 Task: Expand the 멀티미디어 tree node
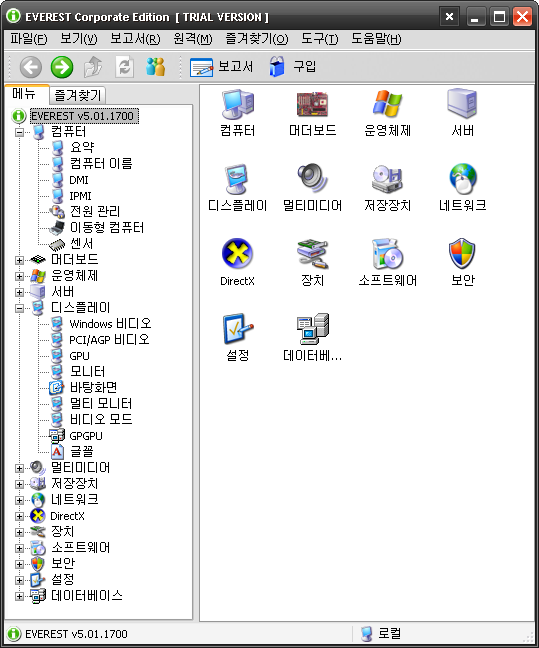tap(19, 468)
